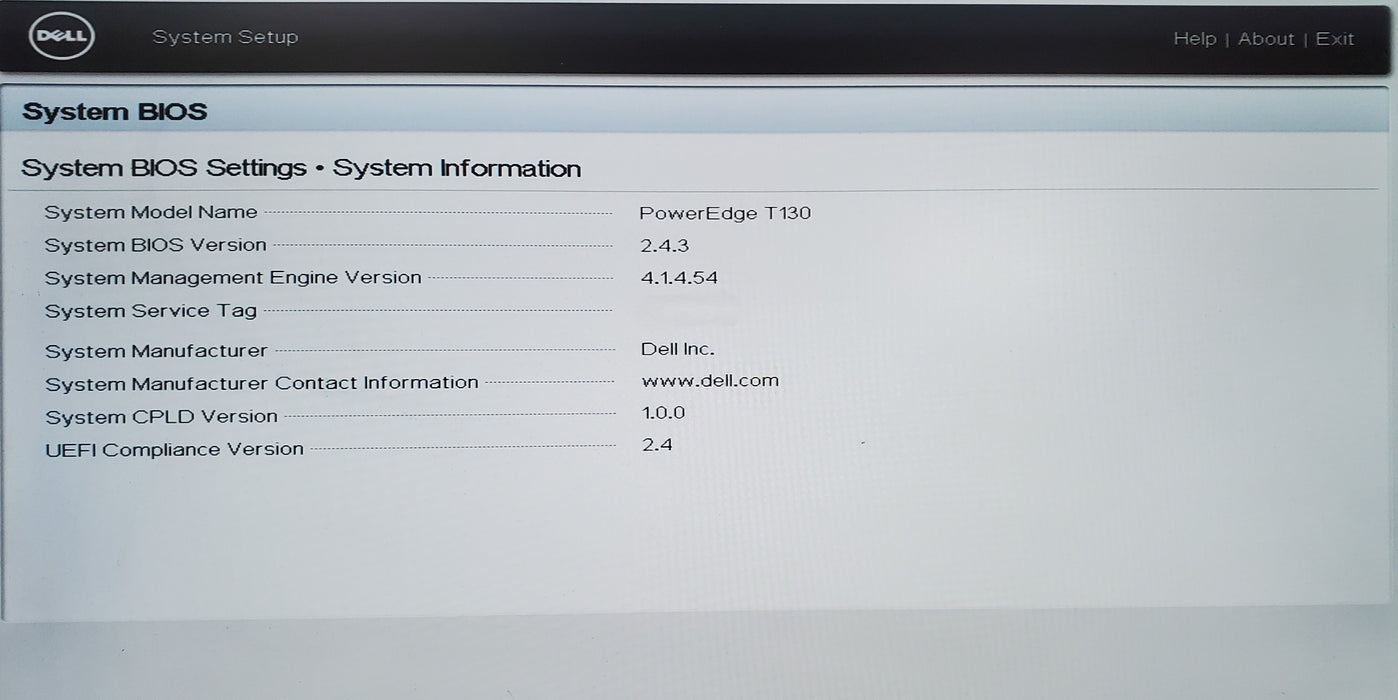
Task: Click the Dell logo icon
Action: coord(62,37)
